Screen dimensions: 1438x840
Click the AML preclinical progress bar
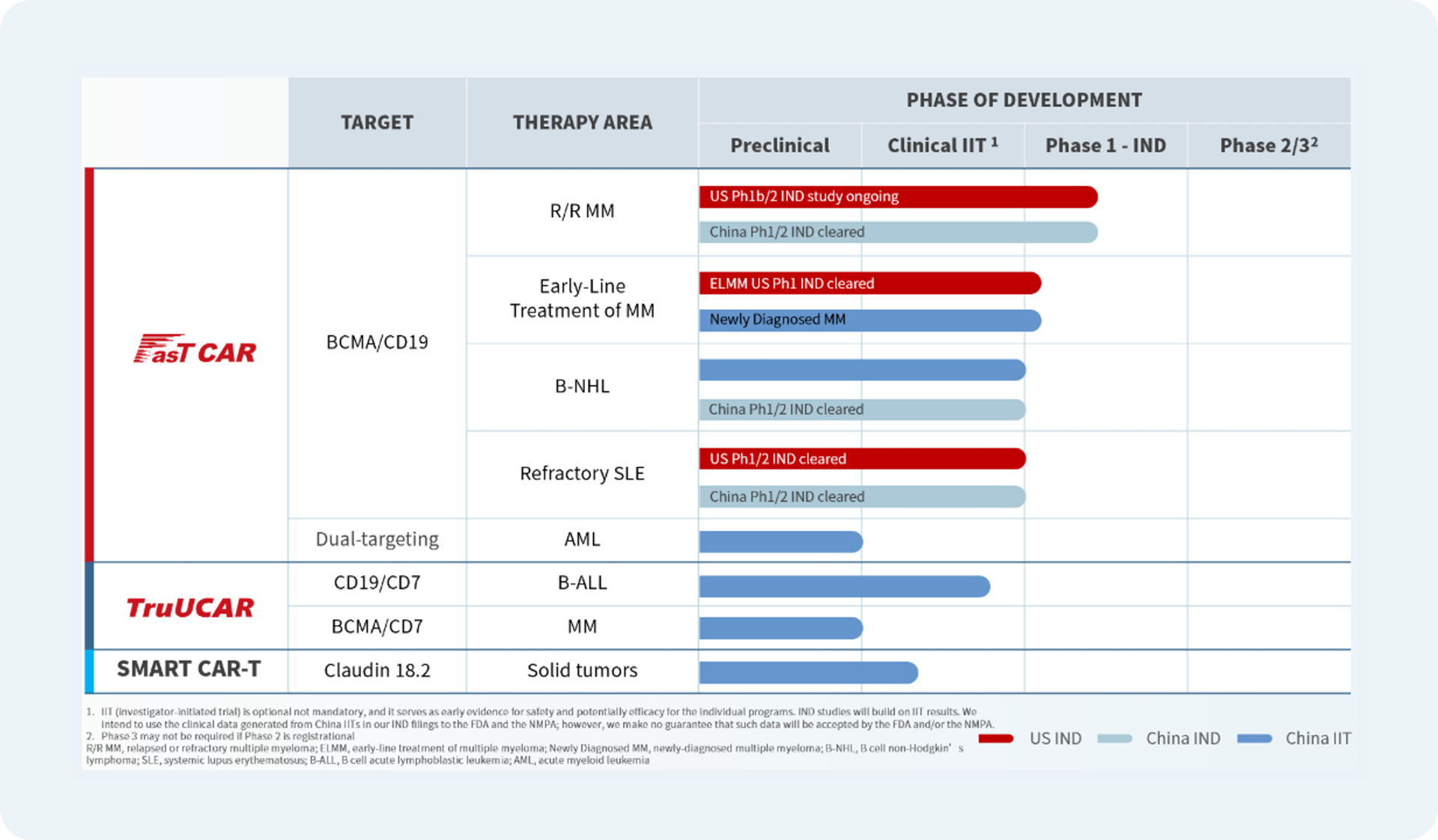pos(781,541)
